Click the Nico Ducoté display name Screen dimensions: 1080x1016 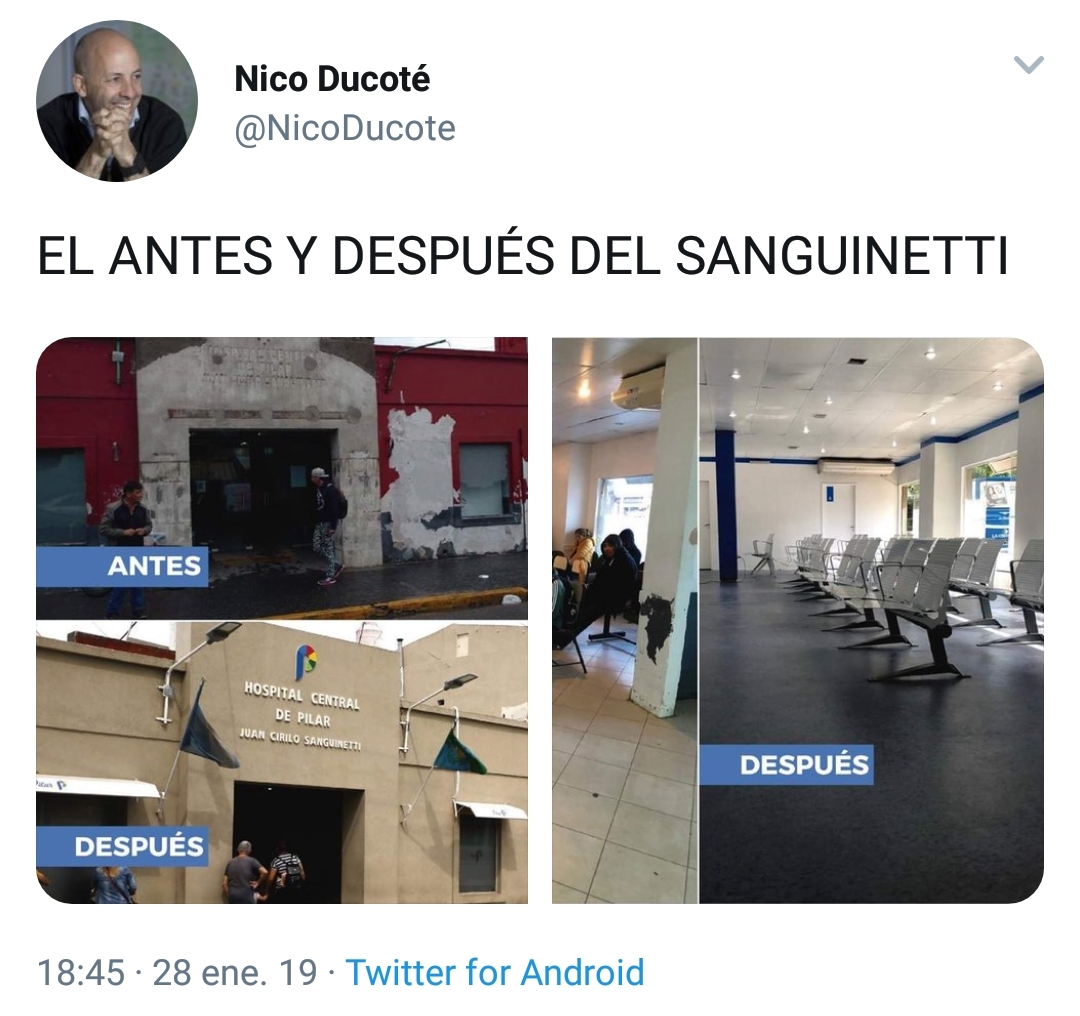tap(332, 79)
